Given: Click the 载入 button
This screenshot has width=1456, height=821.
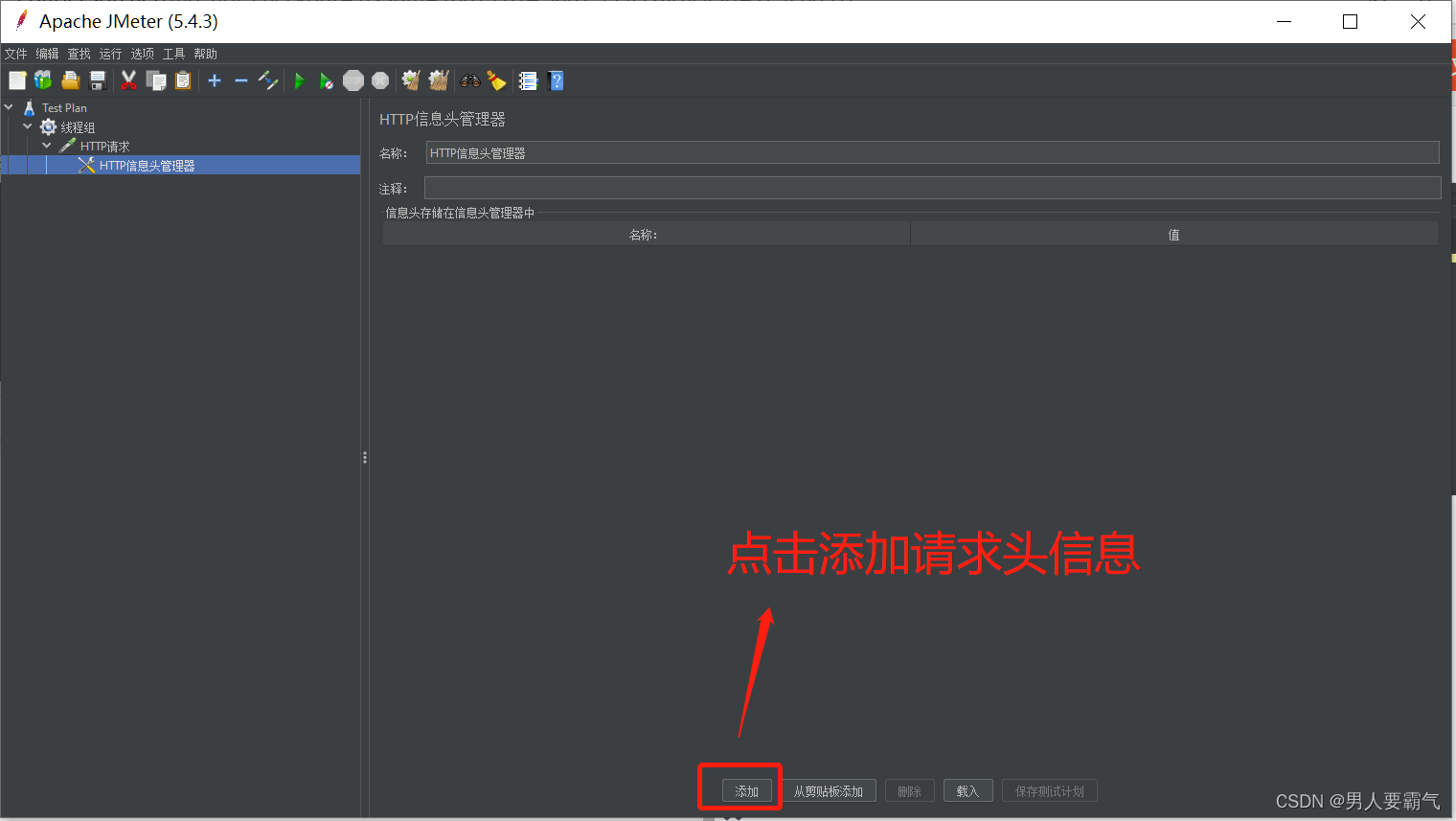Looking at the screenshot, I should click(x=967, y=791).
